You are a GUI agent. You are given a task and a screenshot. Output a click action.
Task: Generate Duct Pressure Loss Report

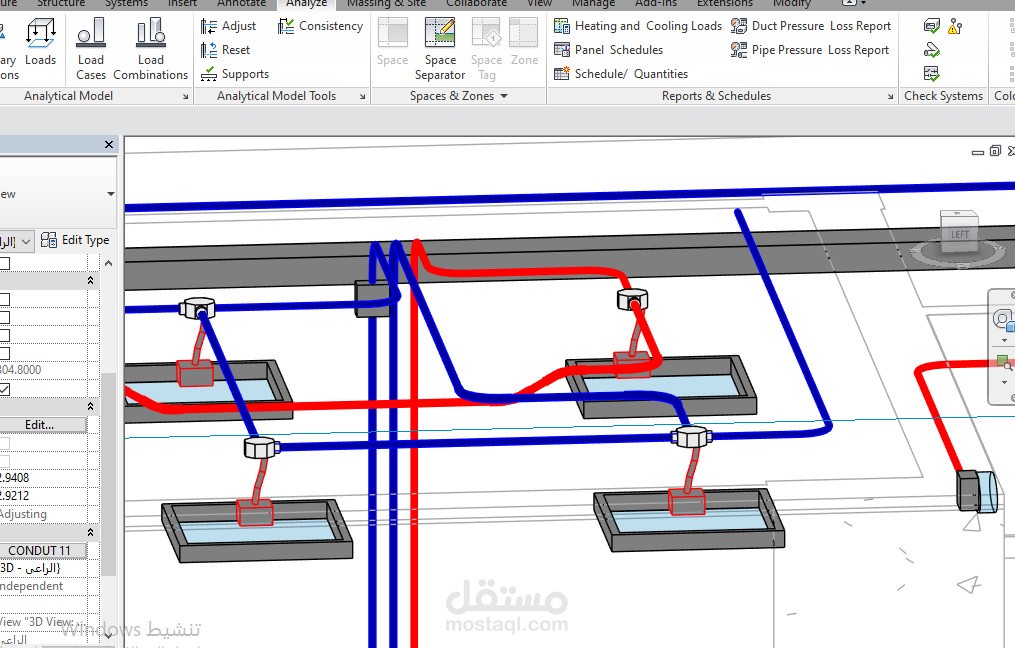pos(811,26)
